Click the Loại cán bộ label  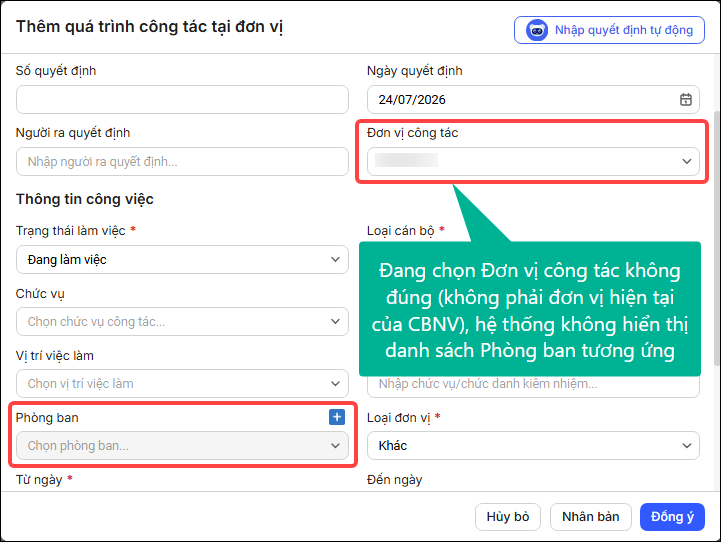tap(401, 231)
